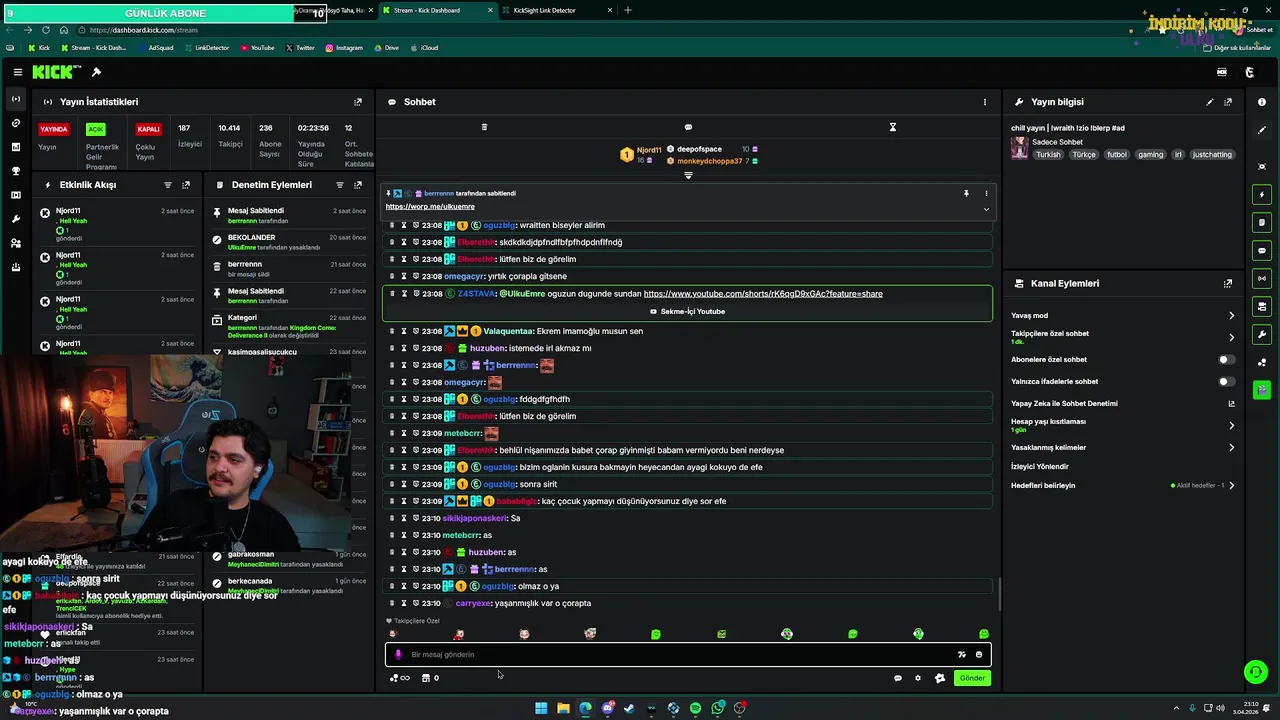This screenshot has width=1280, height=720.
Task: Open the YouTube shorts link in Z4STAVA's message
Action: click(x=763, y=294)
